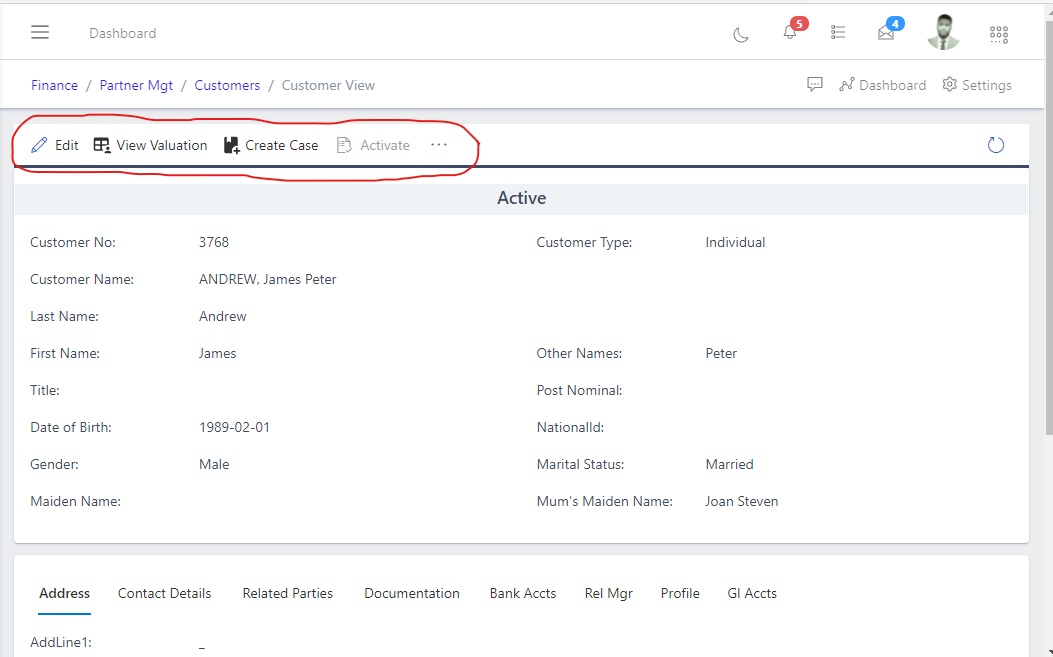Open the messages envelope icon
Viewport: 1053px width, 657px height.
coord(885,32)
